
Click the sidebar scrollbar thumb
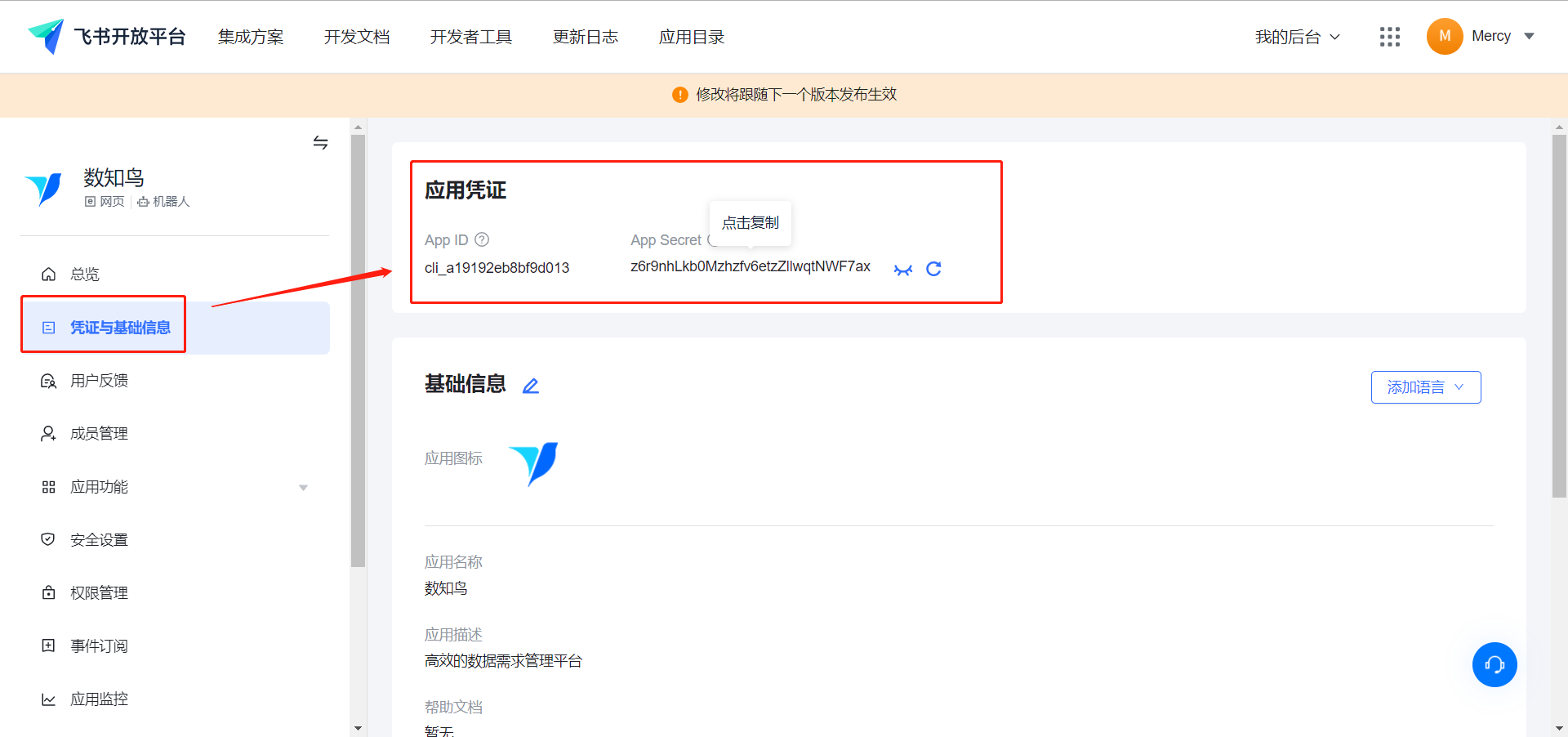(358, 351)
